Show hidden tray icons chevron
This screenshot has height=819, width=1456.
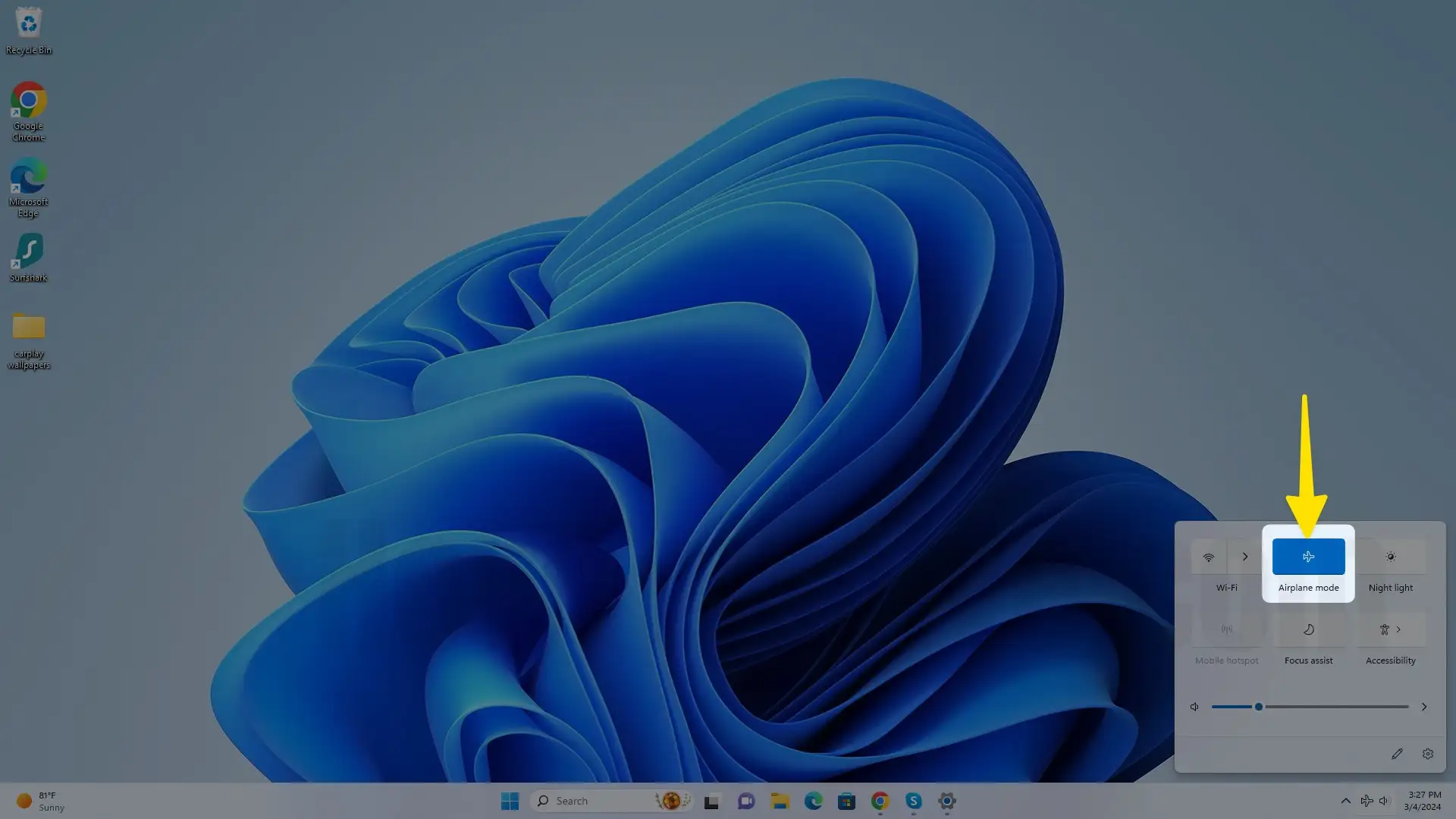pos(1345,801)
